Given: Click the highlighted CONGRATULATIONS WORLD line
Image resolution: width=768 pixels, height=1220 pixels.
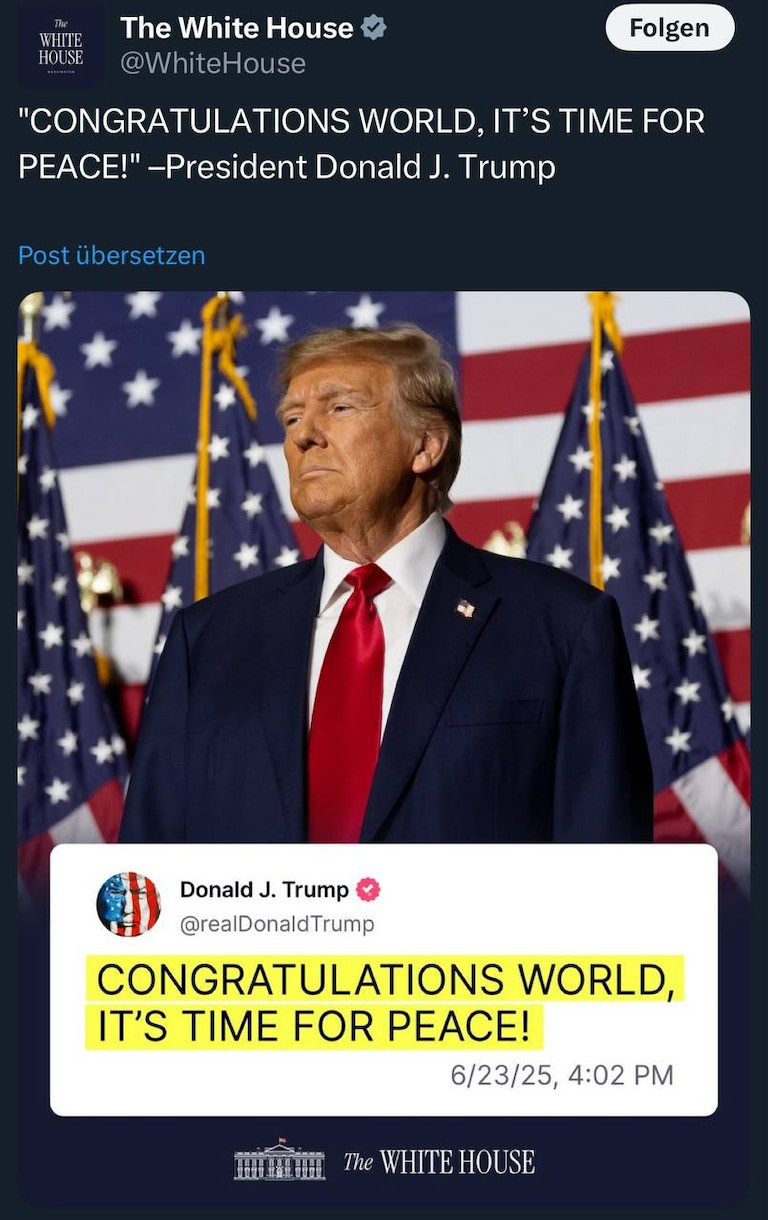Looking at the screenshot, I should (x=388, y=978).
